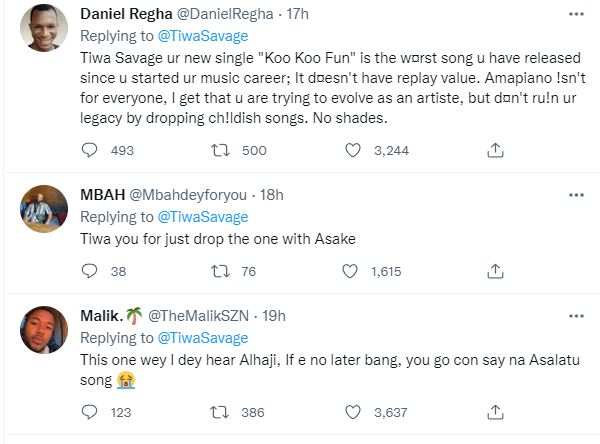This screenshot has height=444, width=600.
Task: Open the @TheMalikSZN handle link
Action: coord(205,315)
